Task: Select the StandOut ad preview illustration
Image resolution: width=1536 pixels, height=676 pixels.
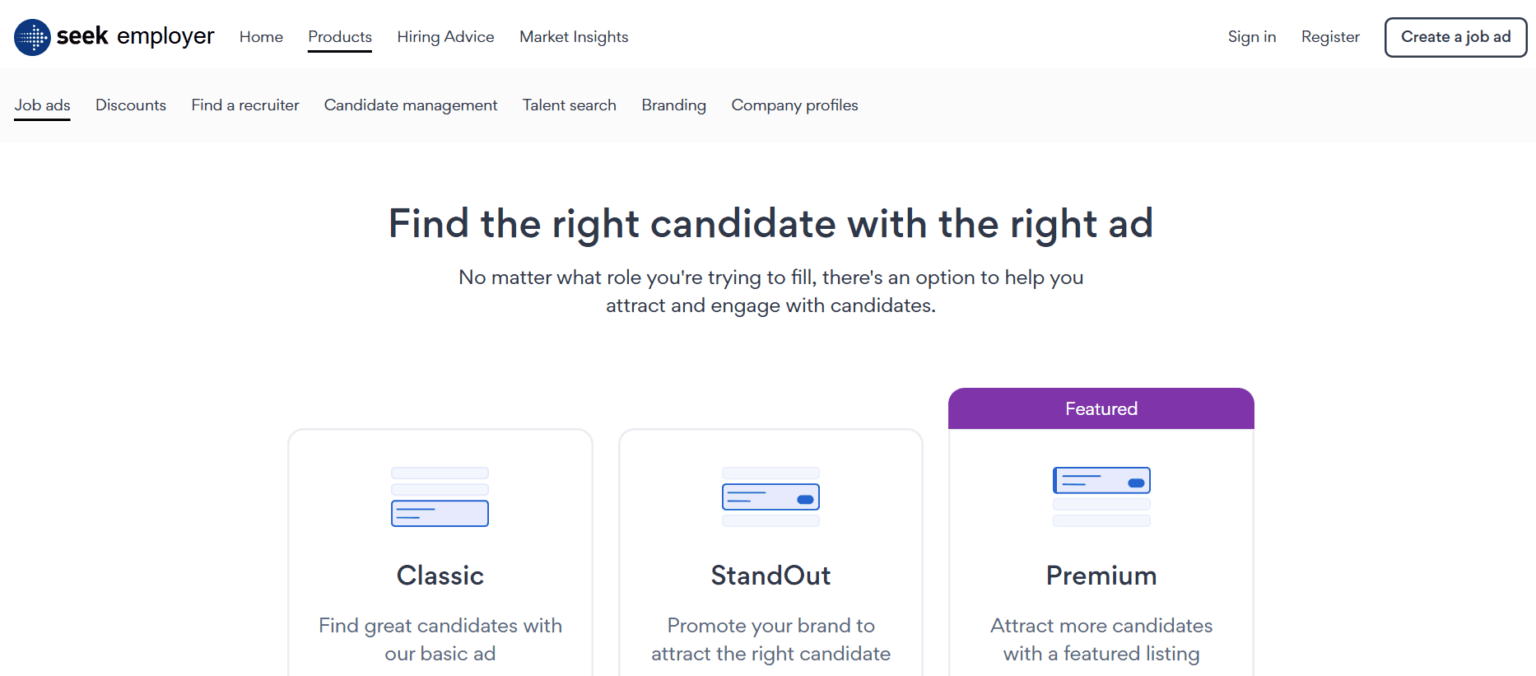Action: coord(770,497)
